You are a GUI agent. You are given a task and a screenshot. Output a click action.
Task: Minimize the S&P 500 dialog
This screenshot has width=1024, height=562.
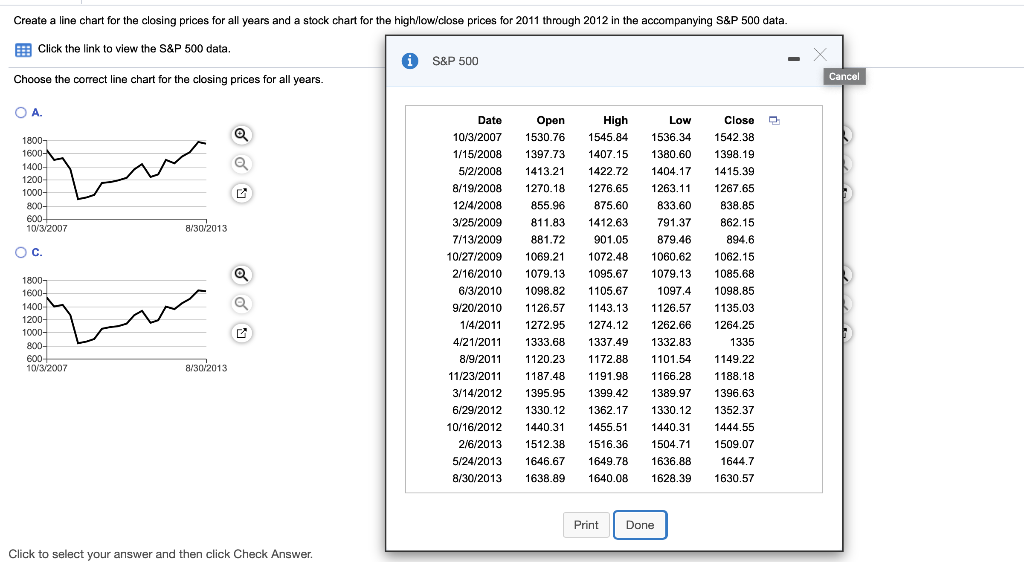(793, 59)
